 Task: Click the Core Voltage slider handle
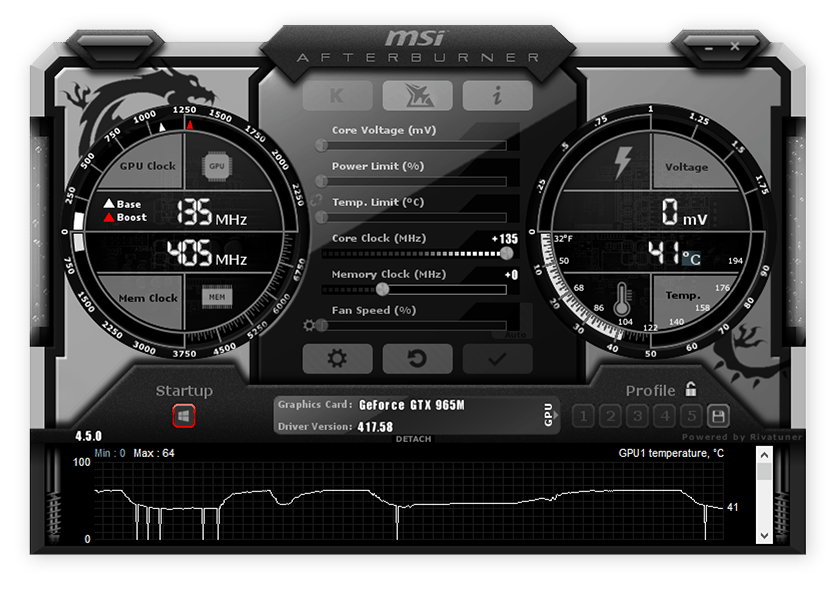tap(321, 145)
